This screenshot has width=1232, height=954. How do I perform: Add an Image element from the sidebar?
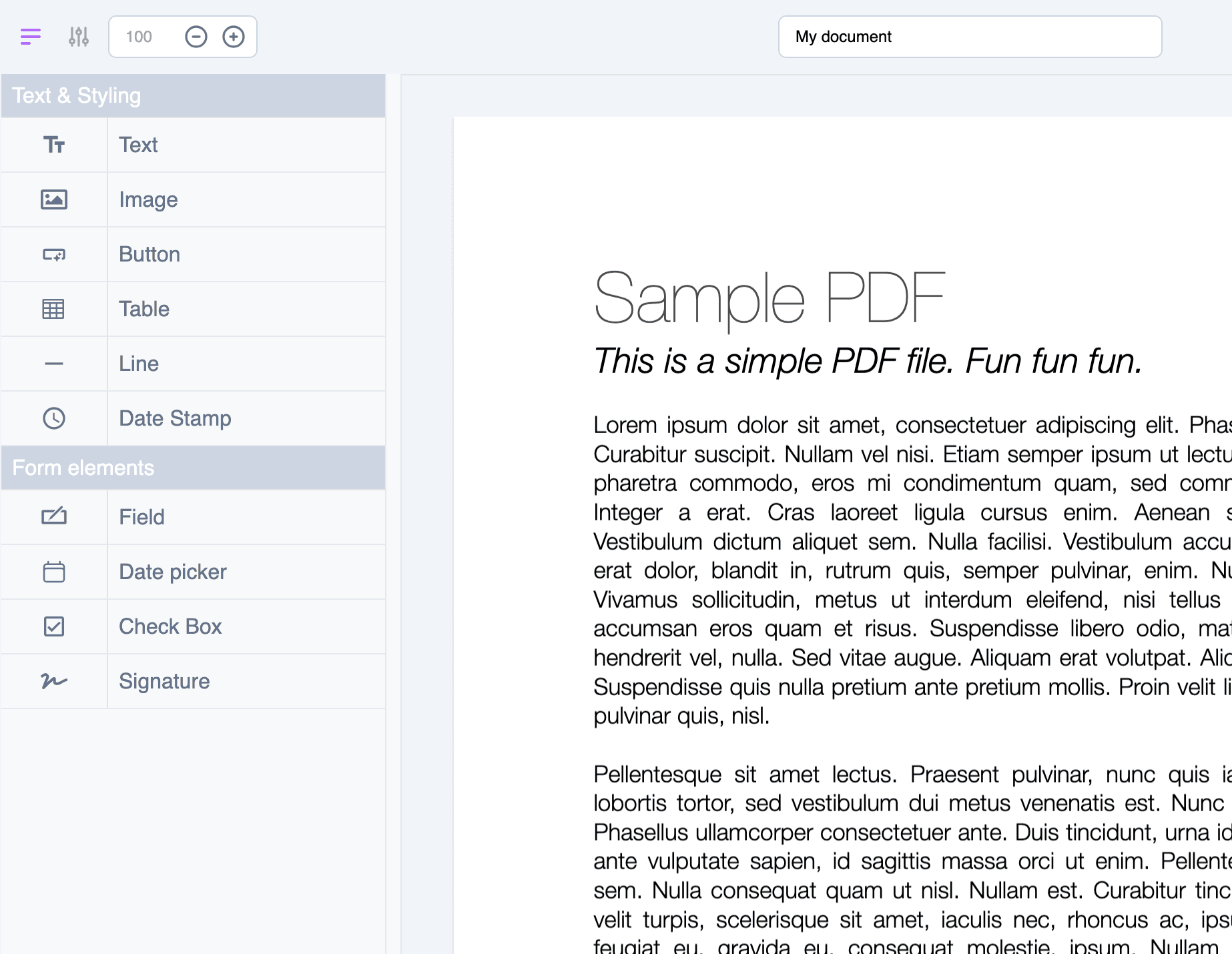click(x=148, y=199)
